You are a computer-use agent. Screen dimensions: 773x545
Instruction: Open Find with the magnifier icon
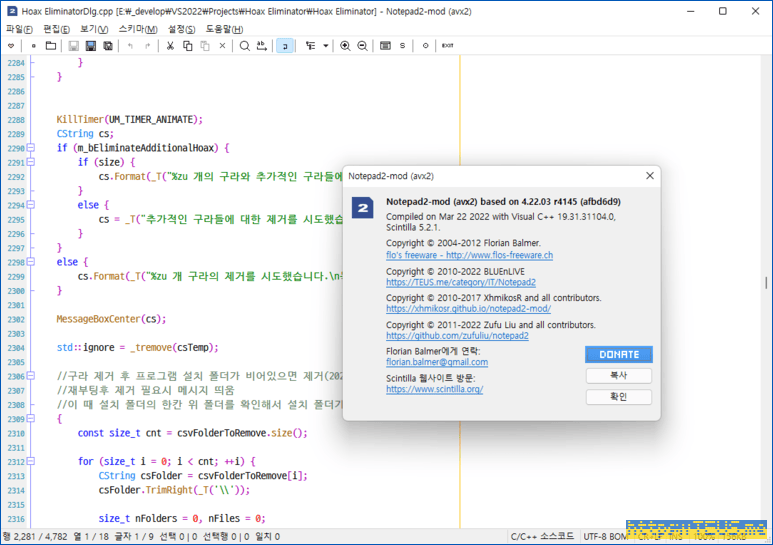tap(245, 46)
